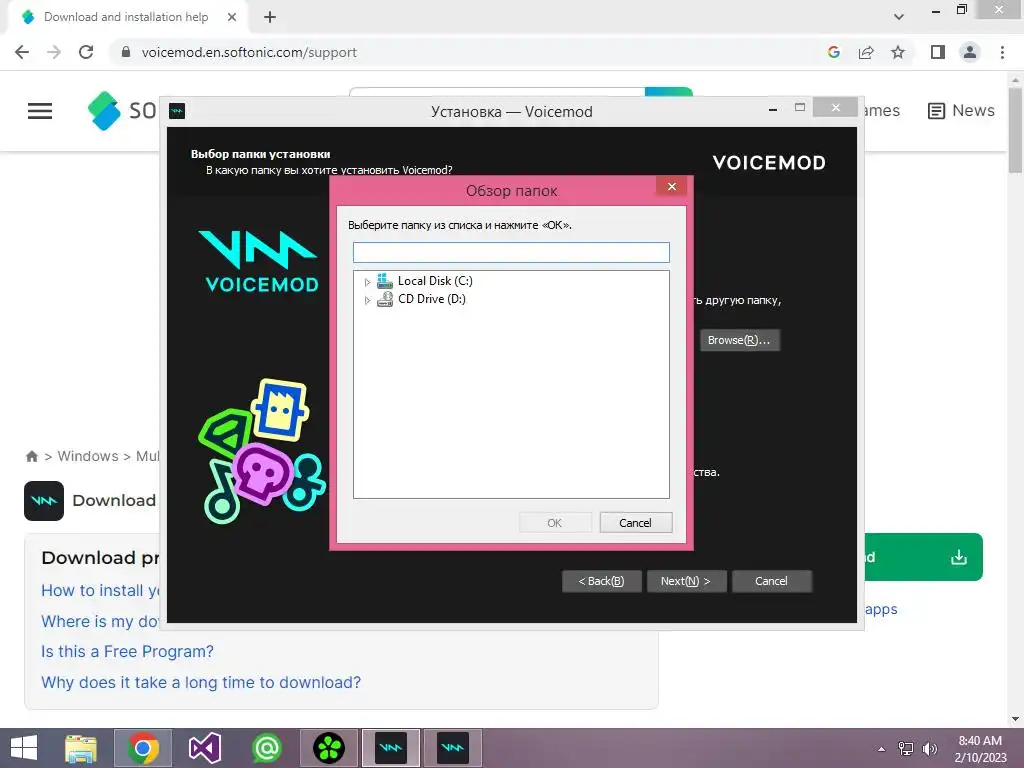
Task: Click the greyed OK button in folder dialog
Action: pos(555,523)
